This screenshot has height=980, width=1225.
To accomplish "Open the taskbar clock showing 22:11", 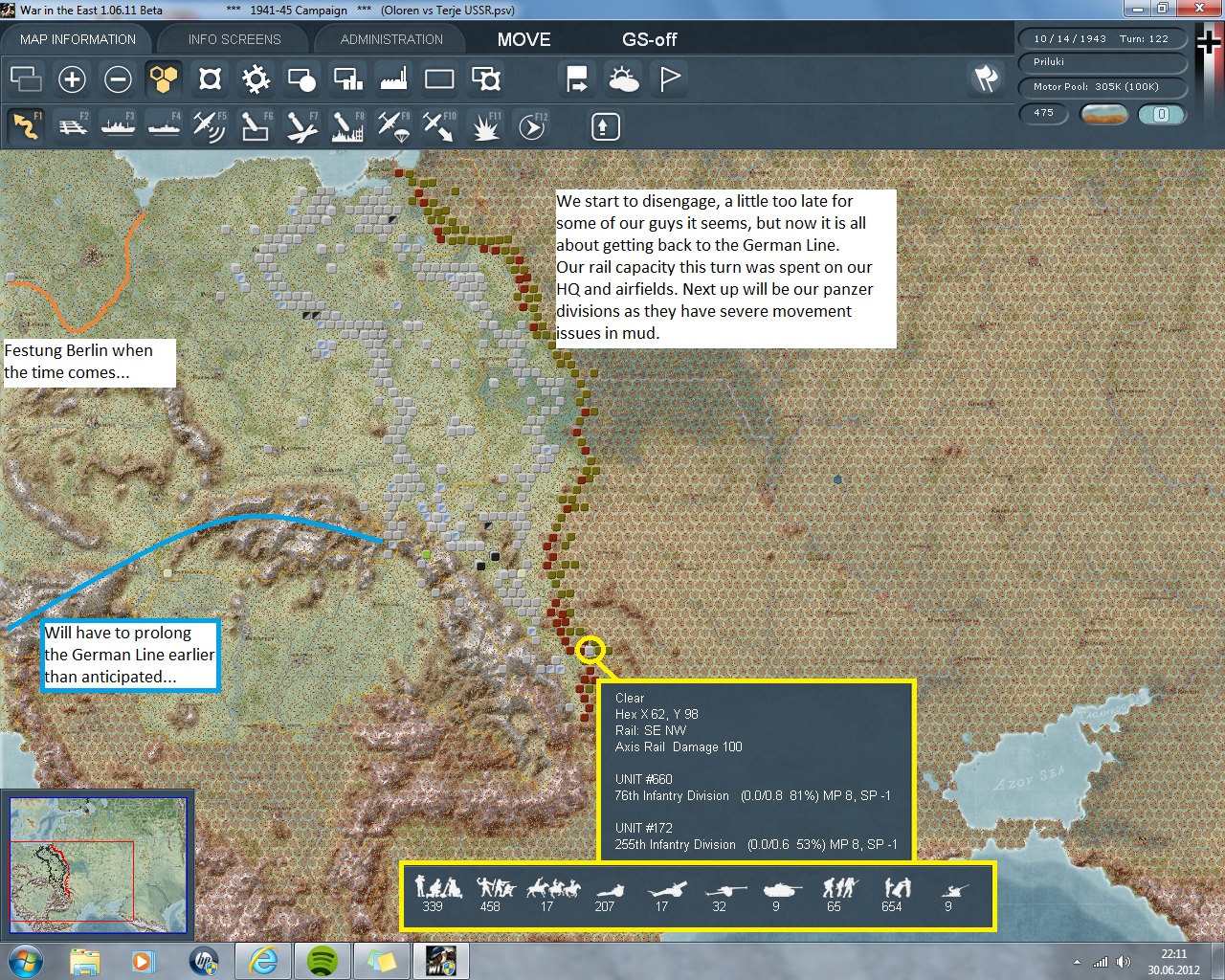I will (1173, 962).
